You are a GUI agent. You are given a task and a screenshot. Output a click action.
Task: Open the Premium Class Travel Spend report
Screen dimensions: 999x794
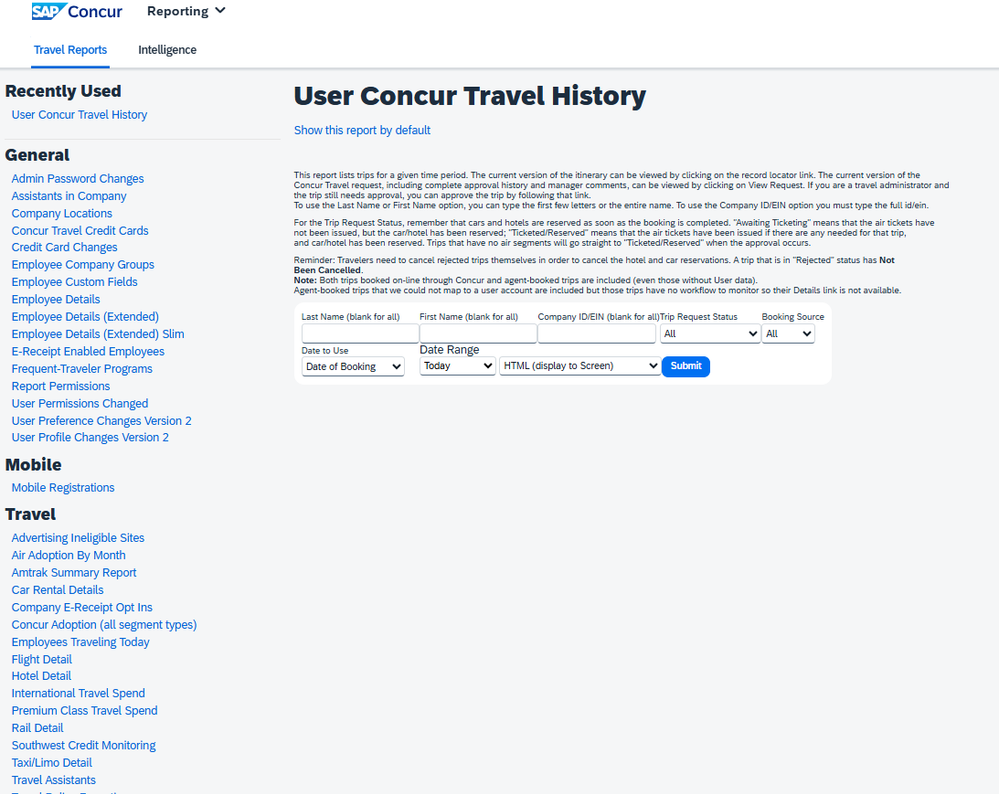(x=84, y=711)
